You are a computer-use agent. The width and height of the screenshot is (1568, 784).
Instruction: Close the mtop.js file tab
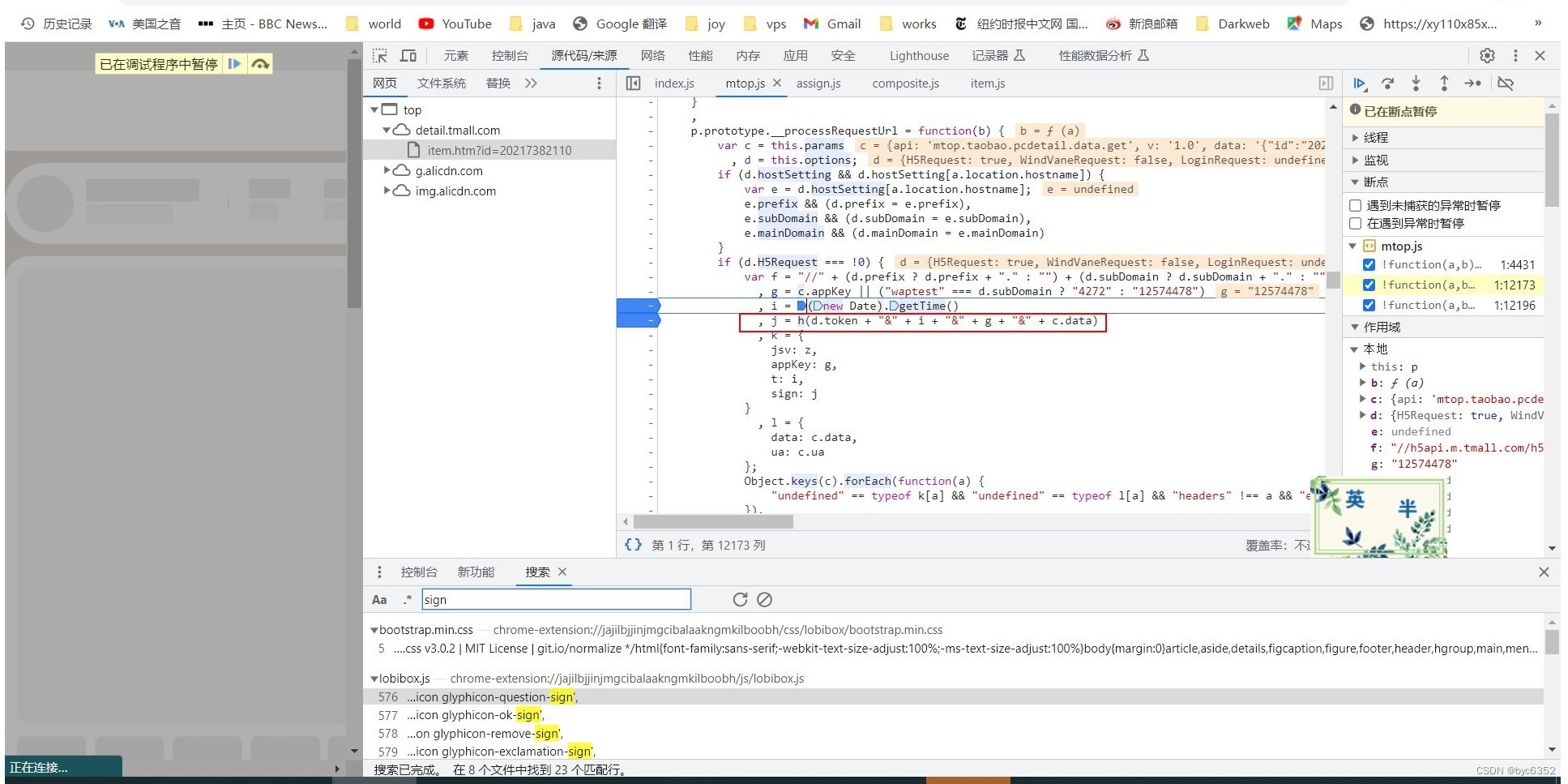pyautogui.click(x=777, y=83)
